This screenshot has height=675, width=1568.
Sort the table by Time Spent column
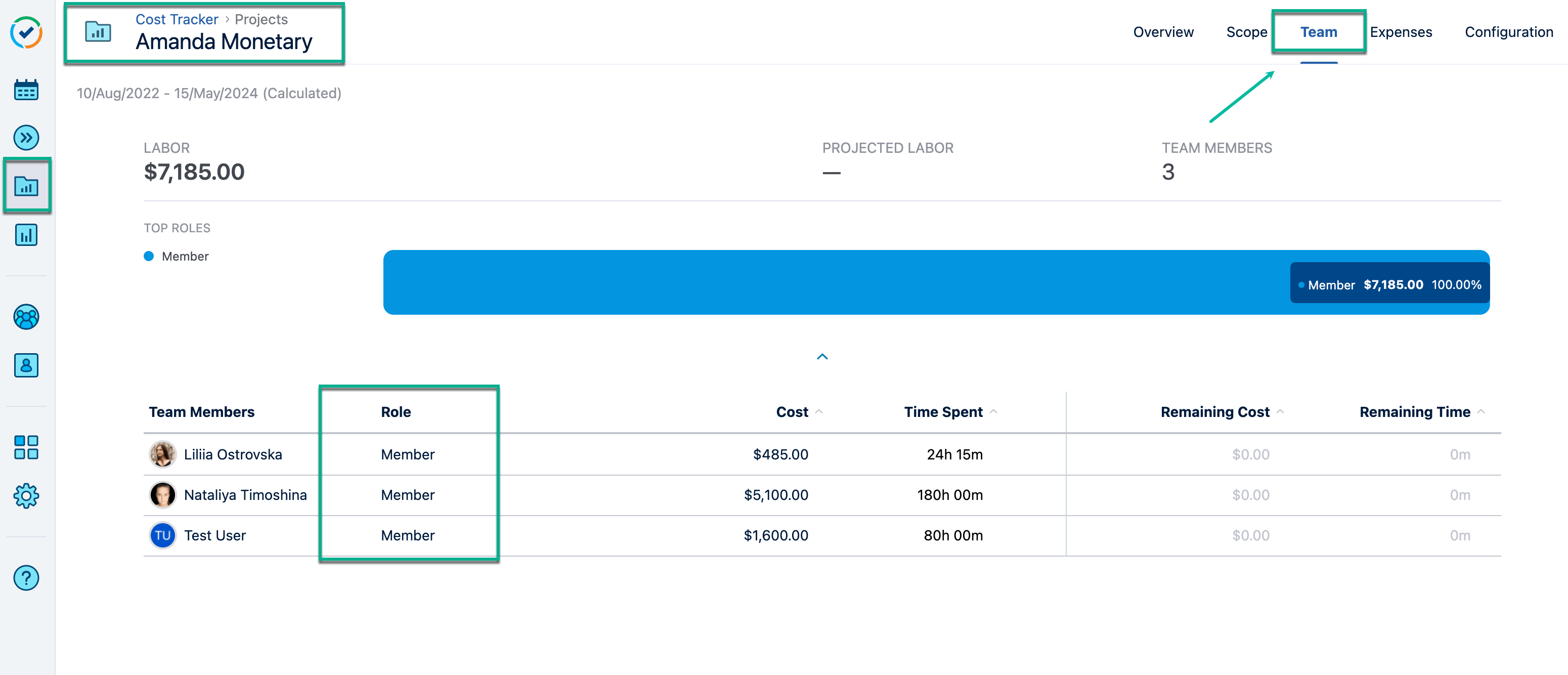(x=994, y=411)
